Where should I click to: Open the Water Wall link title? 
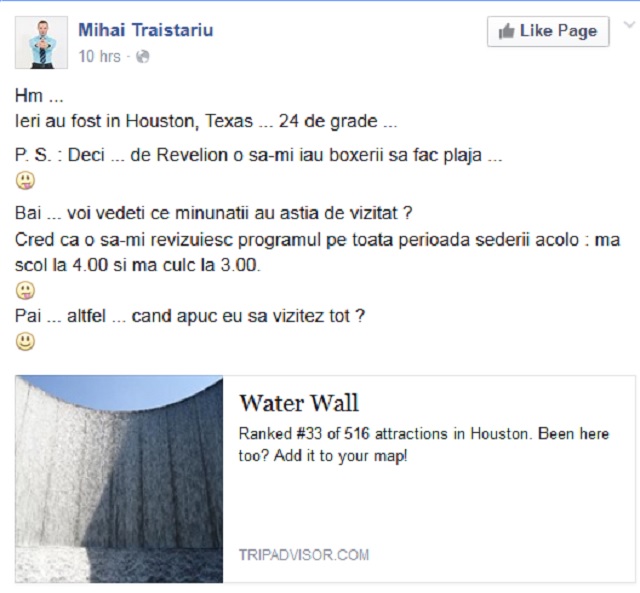point(299,403)
